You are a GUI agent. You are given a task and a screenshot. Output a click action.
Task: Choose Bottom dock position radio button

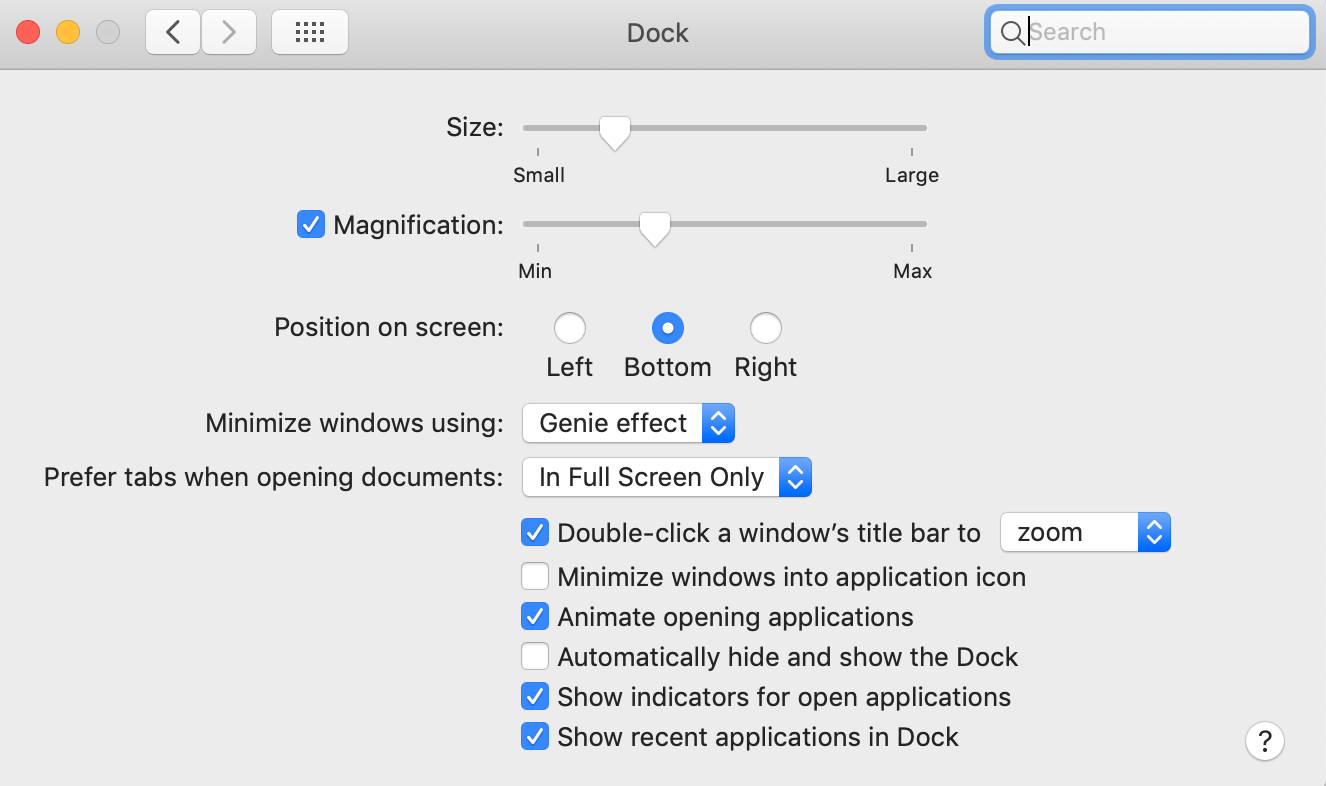pyautogui.click(x=667, y=328)
